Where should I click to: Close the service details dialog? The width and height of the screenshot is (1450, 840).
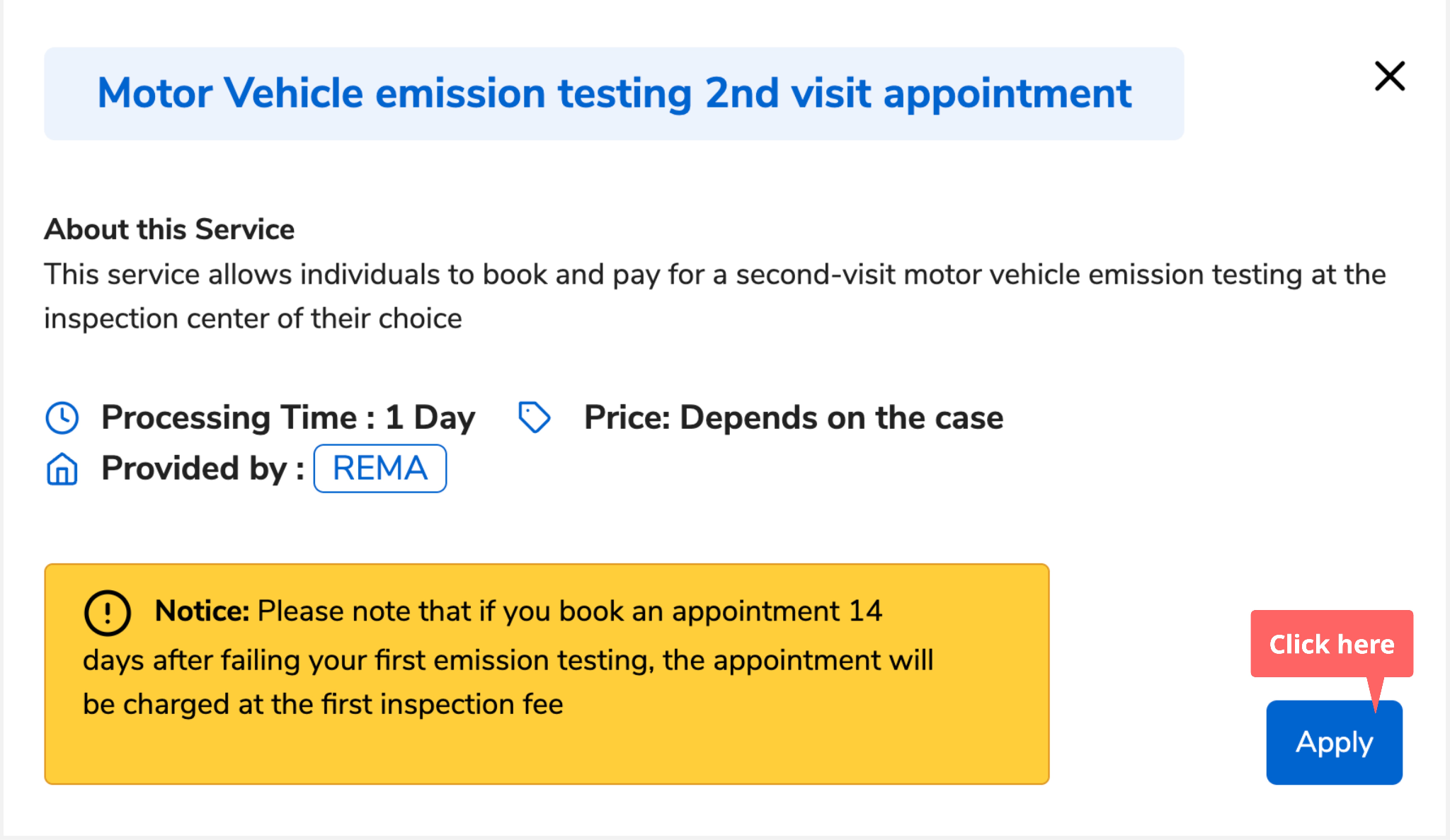[x=1389, y=76]
